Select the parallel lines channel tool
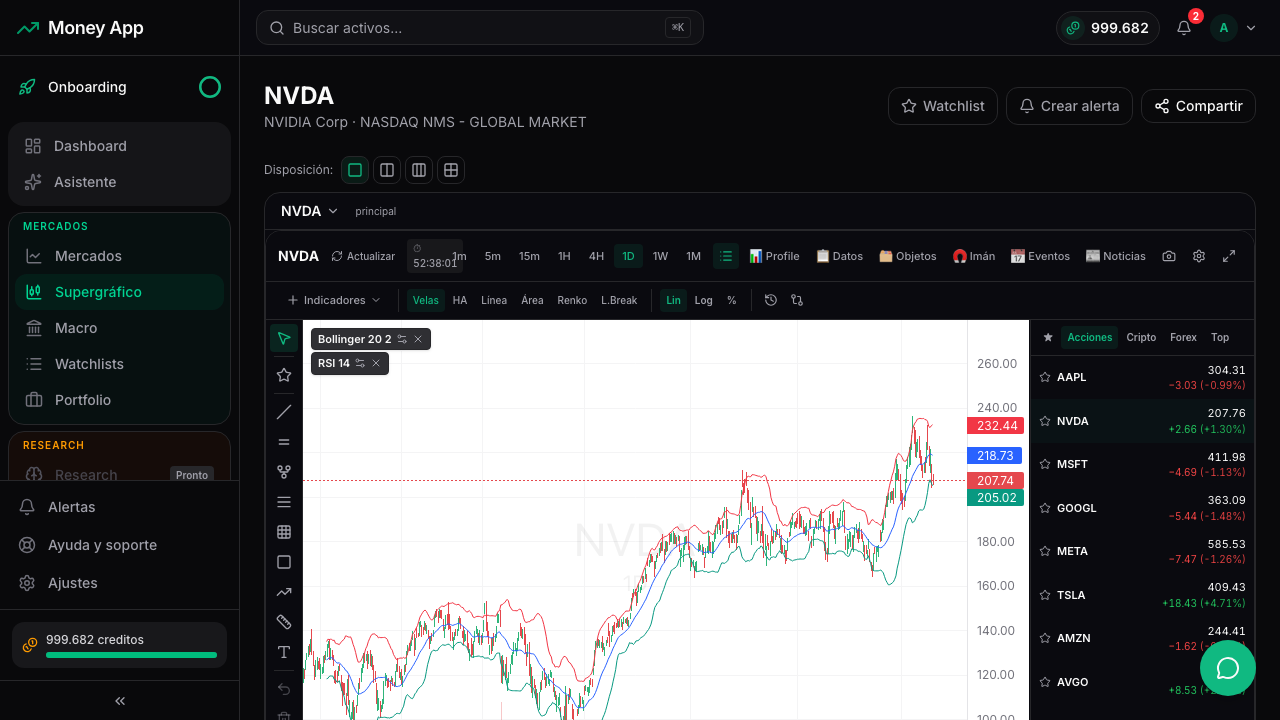The height and width of the screenshot is (720, 1280). 284,442
